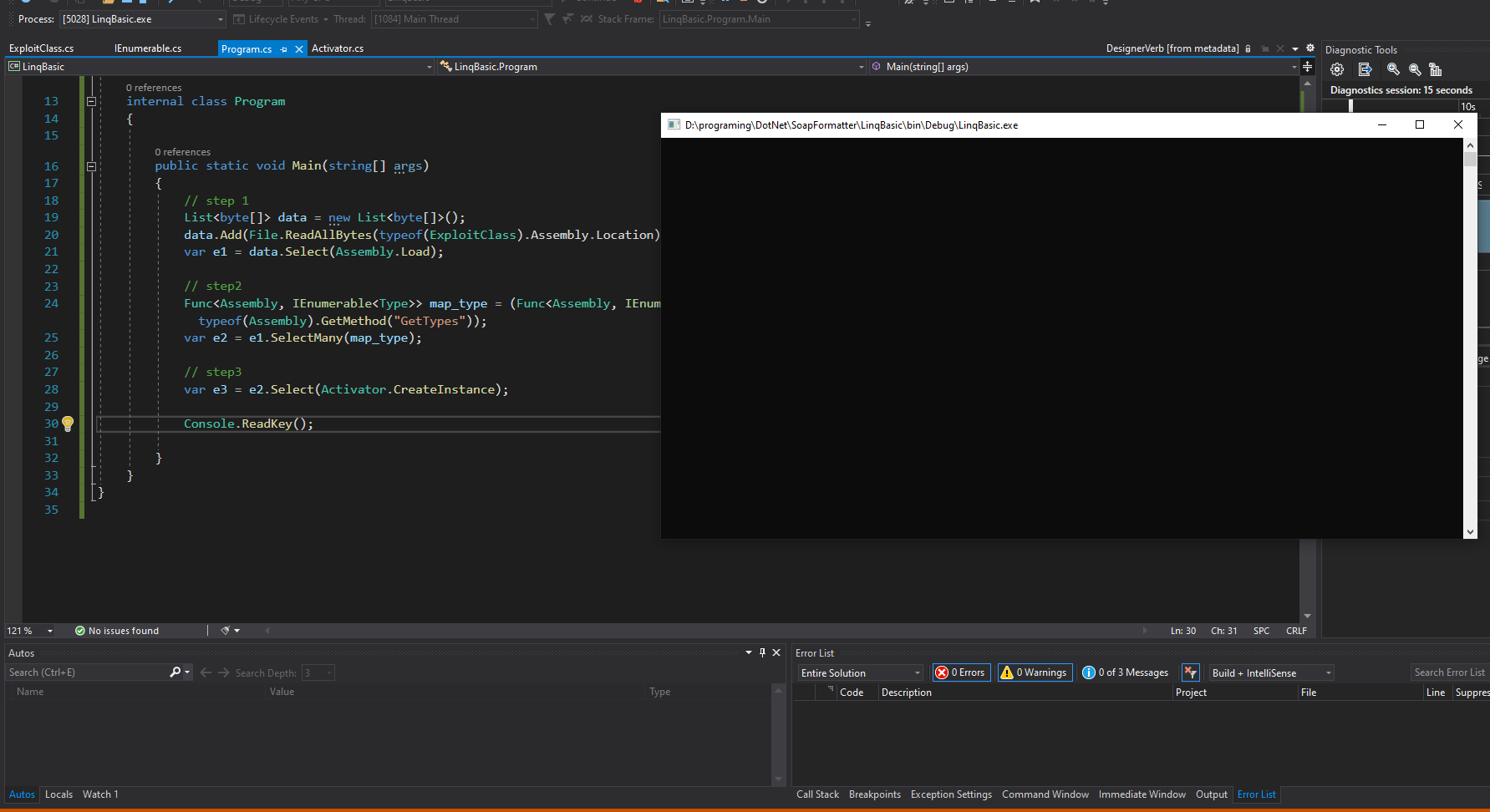
Task: Click the Autos search back arrow
Action: (206, 672)
